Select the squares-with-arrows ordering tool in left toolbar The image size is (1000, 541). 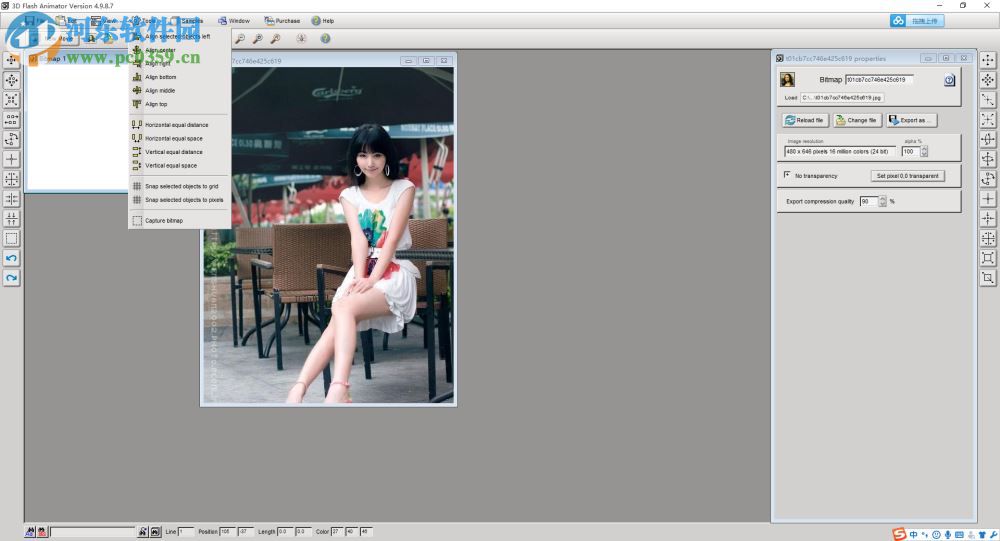11,120
